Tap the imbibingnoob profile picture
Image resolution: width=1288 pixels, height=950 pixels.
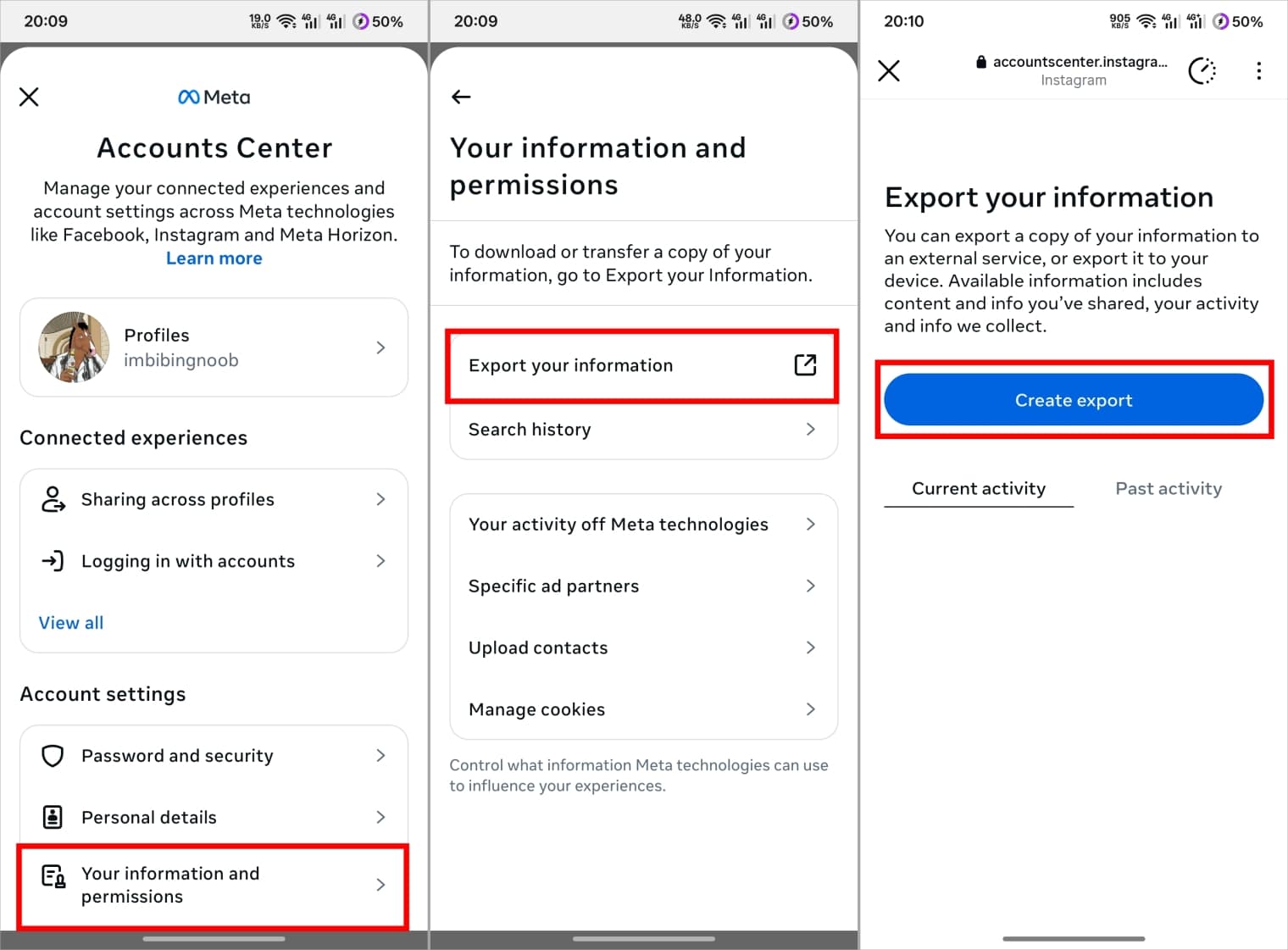(x=74, y=347)
